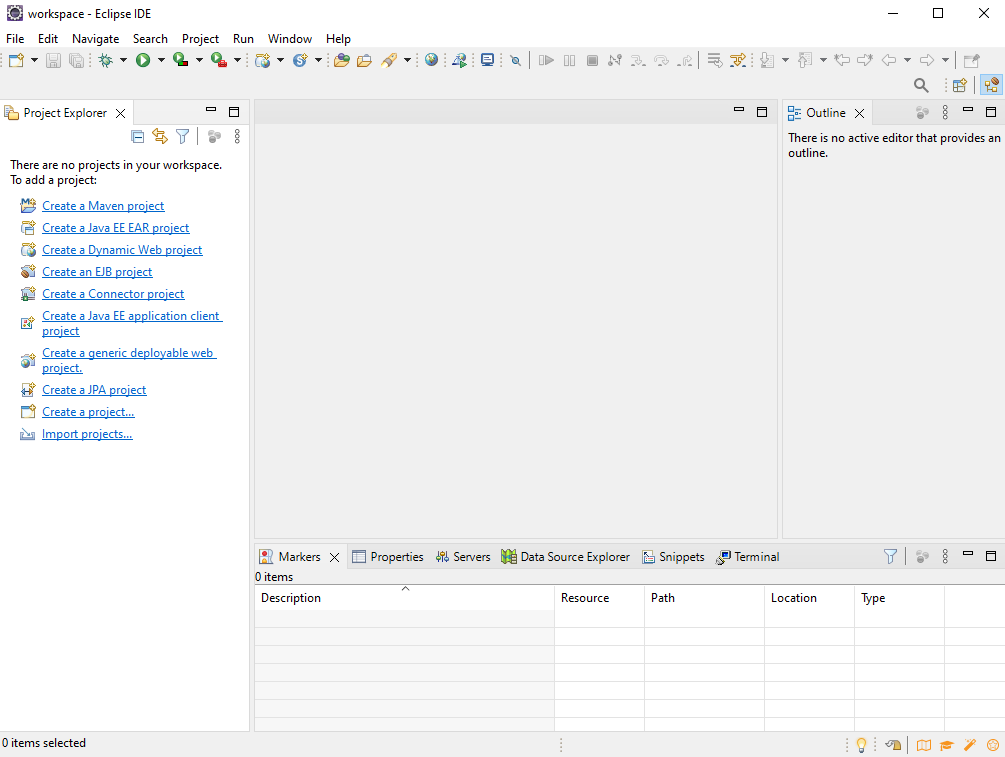Open the Outline View Menu dots
This screenshot has height=757, width=1005.
coord(945,113)
